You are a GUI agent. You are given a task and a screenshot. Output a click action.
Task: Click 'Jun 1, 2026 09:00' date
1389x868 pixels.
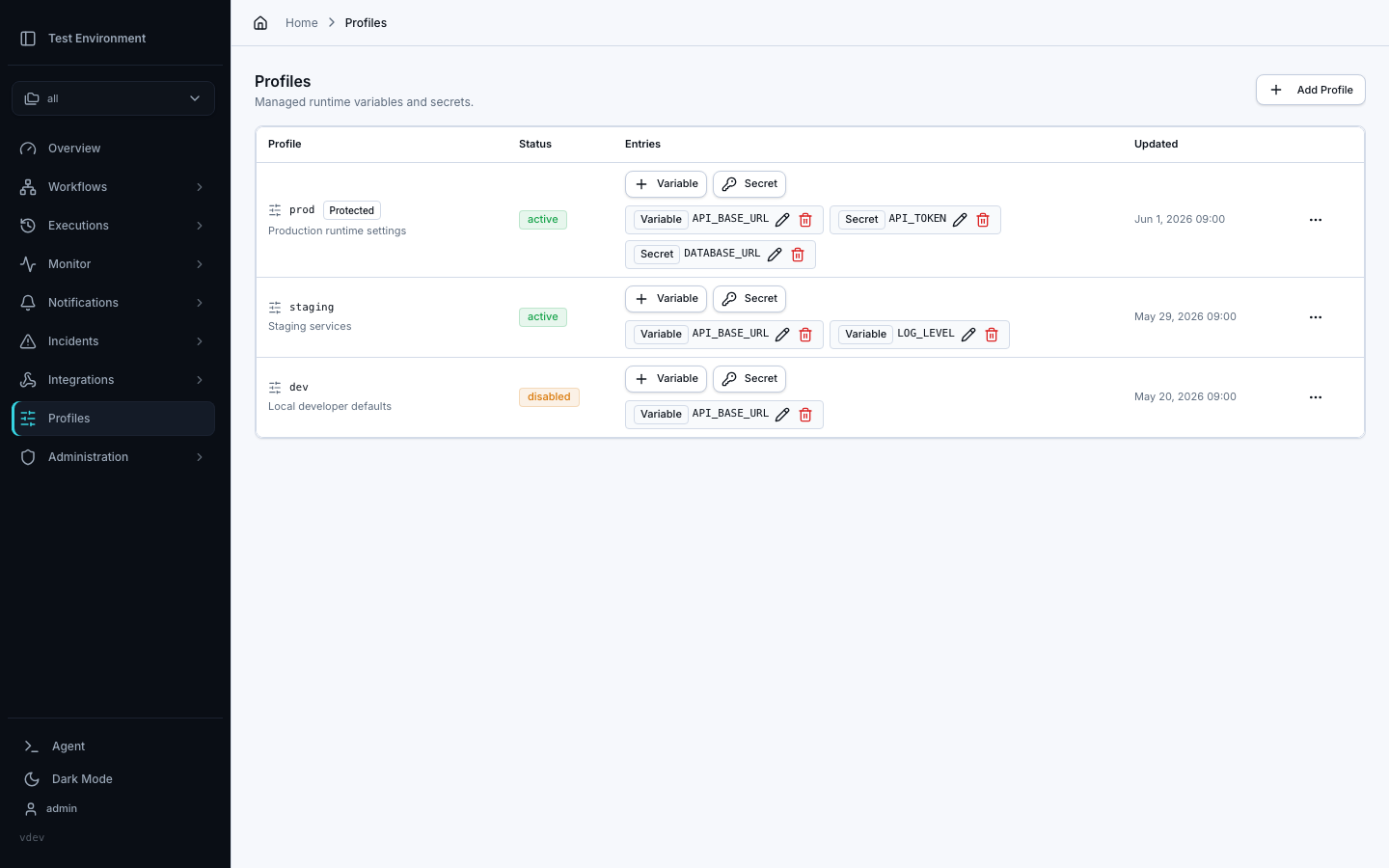[1180, 220]
